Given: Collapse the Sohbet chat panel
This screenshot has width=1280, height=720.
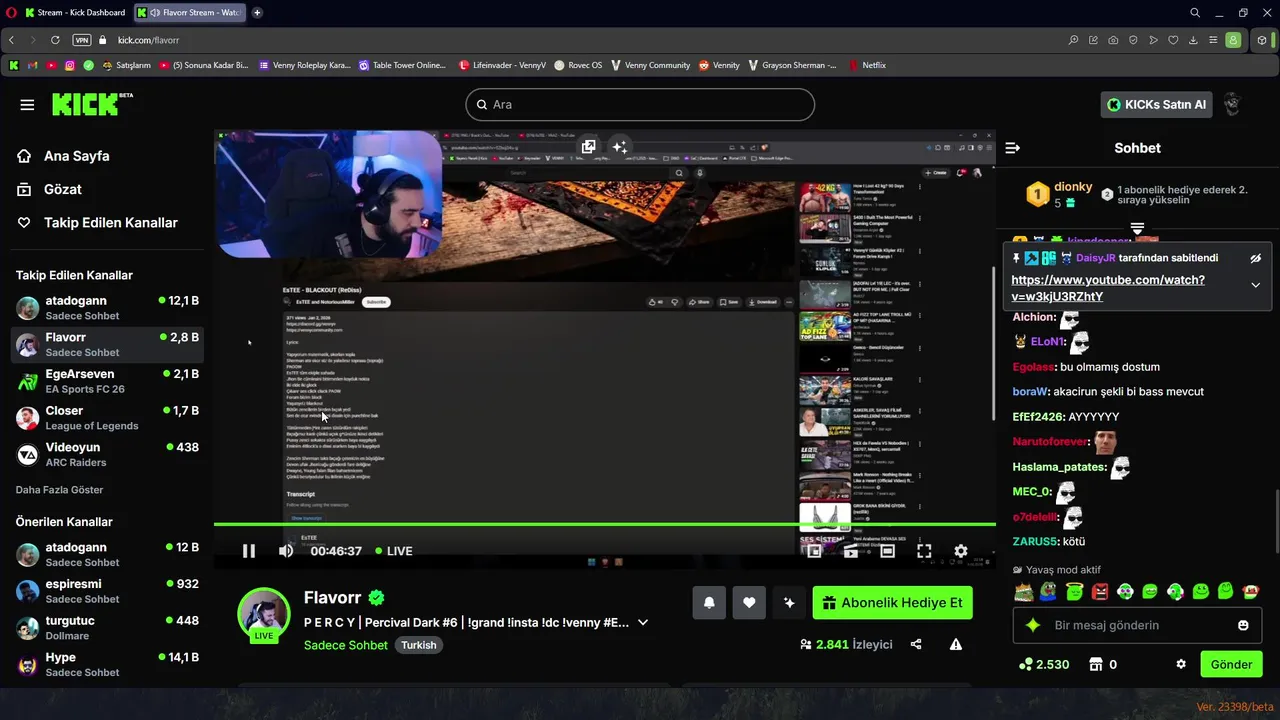Looking at the screenshot, I should [x=1012, y=148].
